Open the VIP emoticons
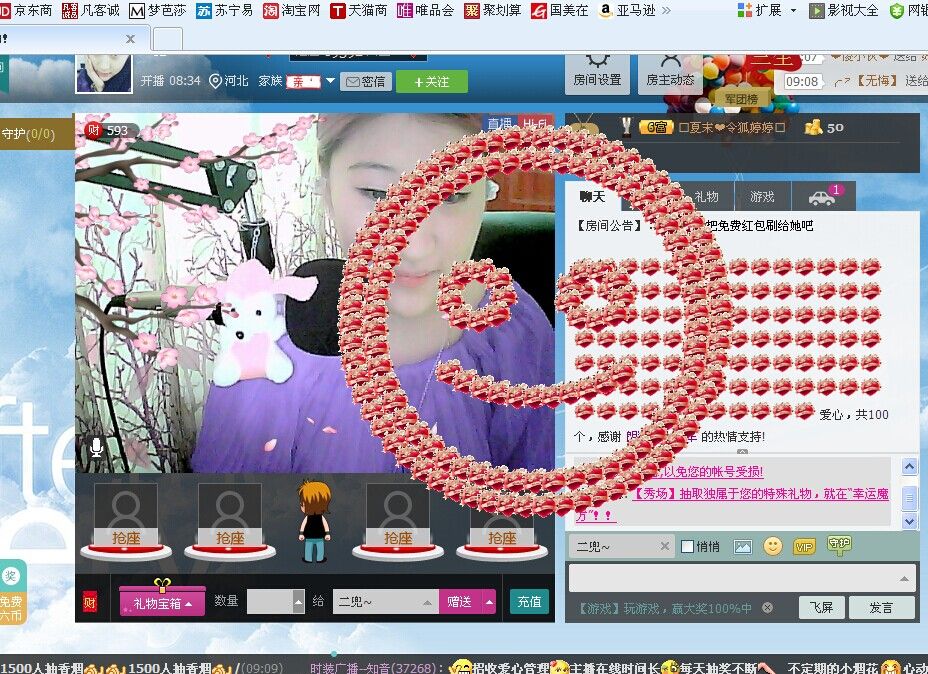Viewport: 928px width, 674px height. point(804,546)
